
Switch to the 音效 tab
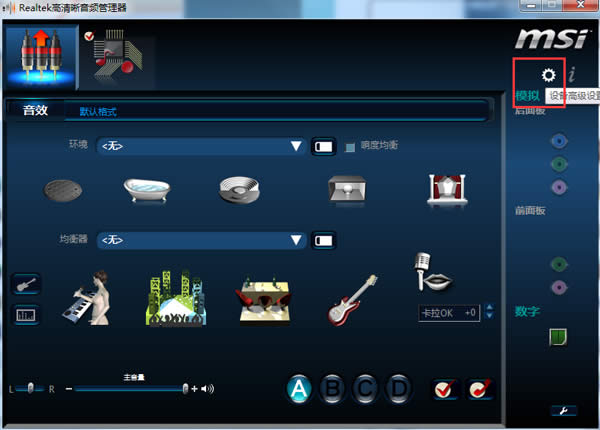(36, 110)
